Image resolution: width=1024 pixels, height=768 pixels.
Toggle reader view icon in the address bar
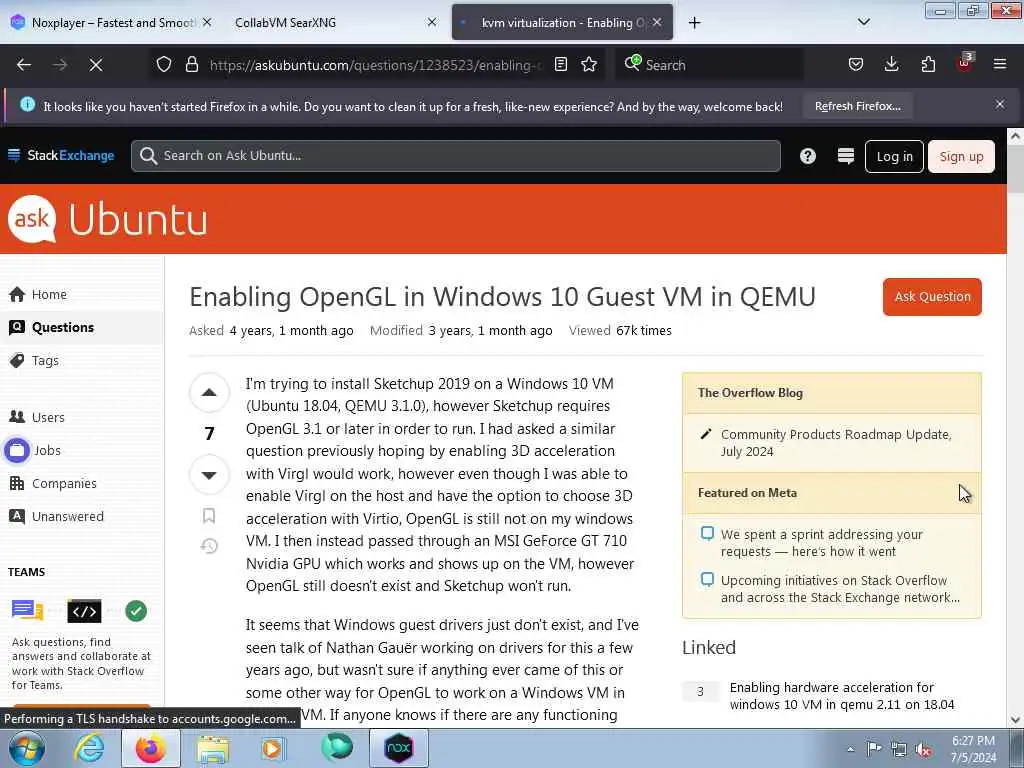(561, 65)
